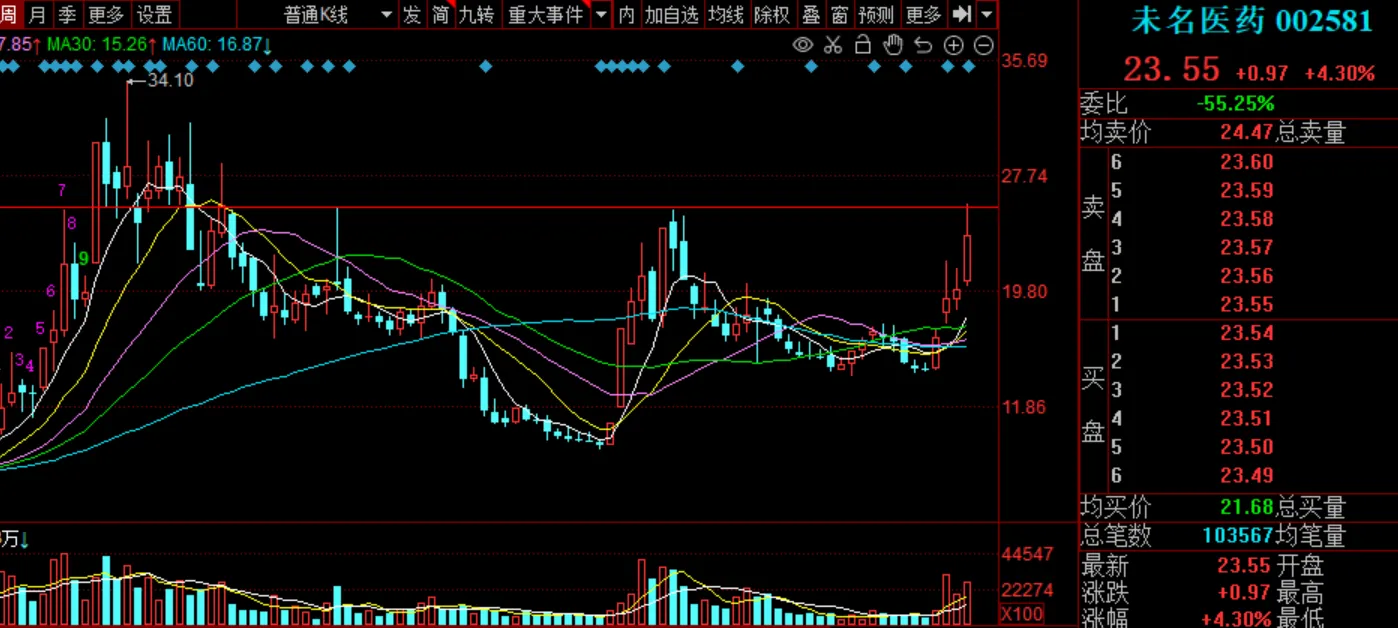This screenshot has width=1398, height=628.
Task: Open the right 更多 menu in toolbar
Action: (923, 15)
